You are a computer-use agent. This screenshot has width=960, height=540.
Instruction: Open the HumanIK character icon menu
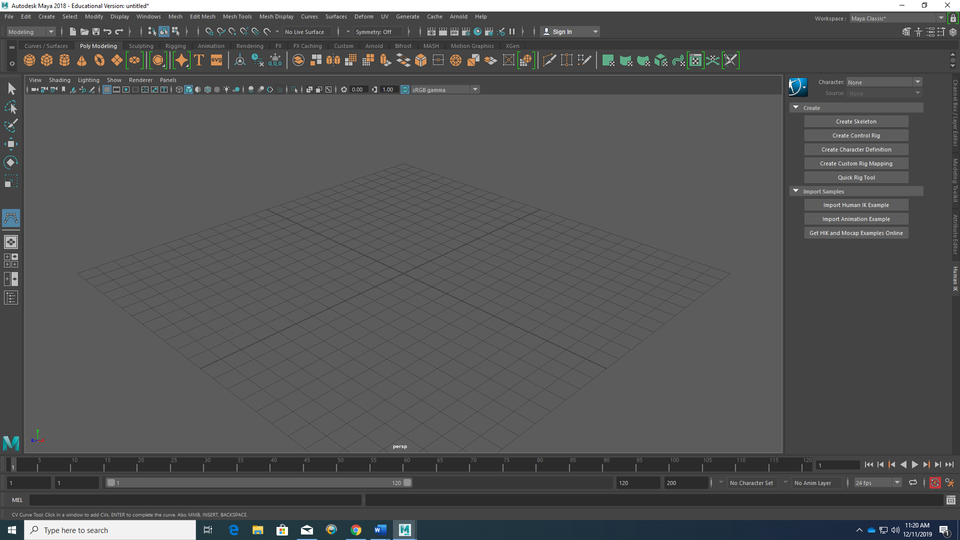(798, 87)
